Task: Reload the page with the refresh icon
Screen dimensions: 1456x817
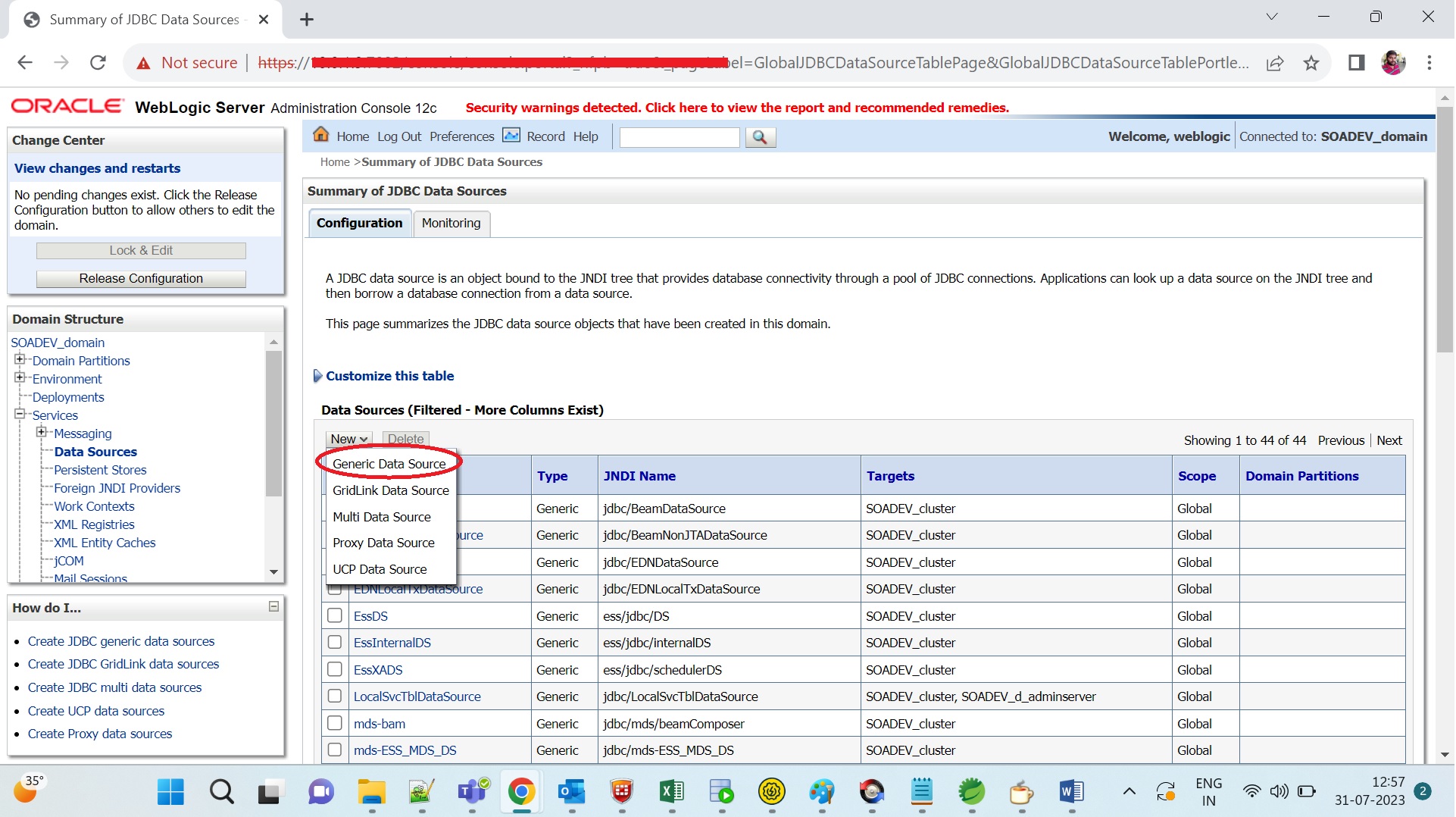Action: pos(98,63)
